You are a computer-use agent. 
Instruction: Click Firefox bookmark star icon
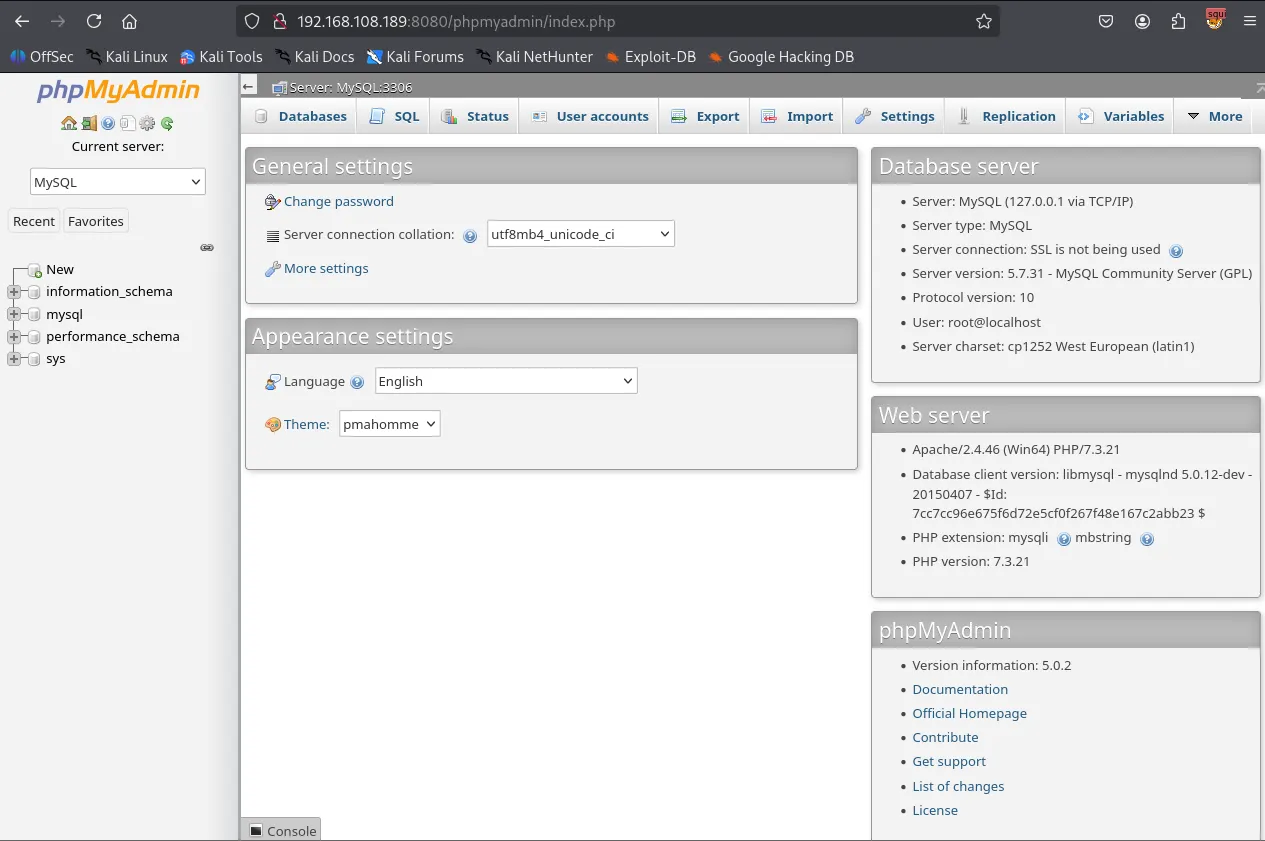(984, 21)
